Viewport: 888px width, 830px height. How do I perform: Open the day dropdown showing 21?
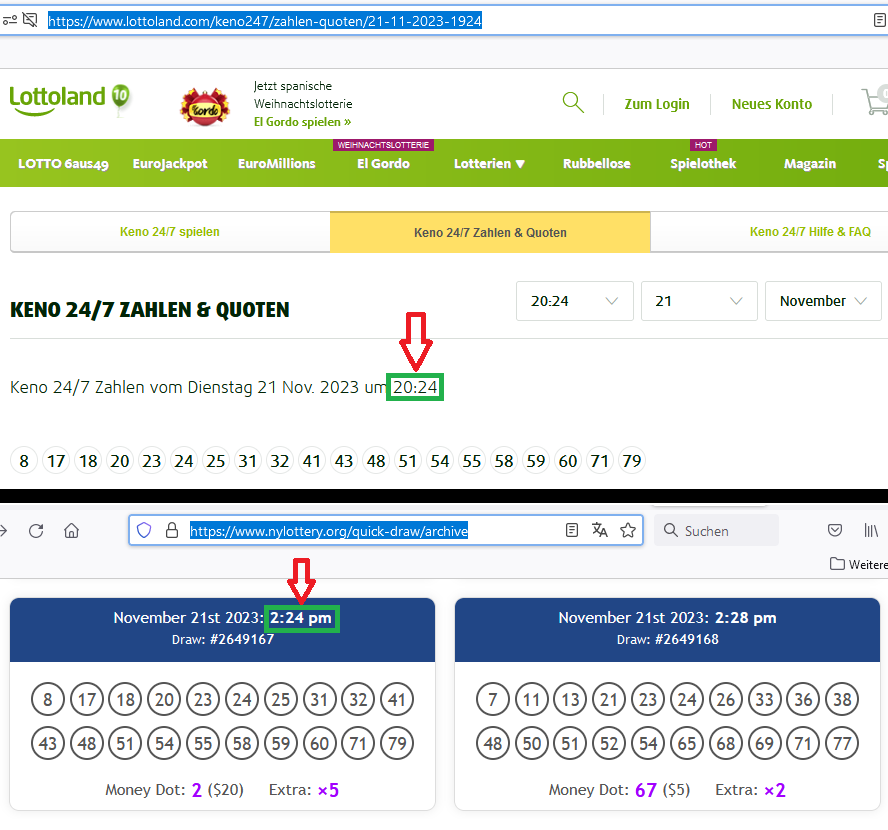(699, 301)
